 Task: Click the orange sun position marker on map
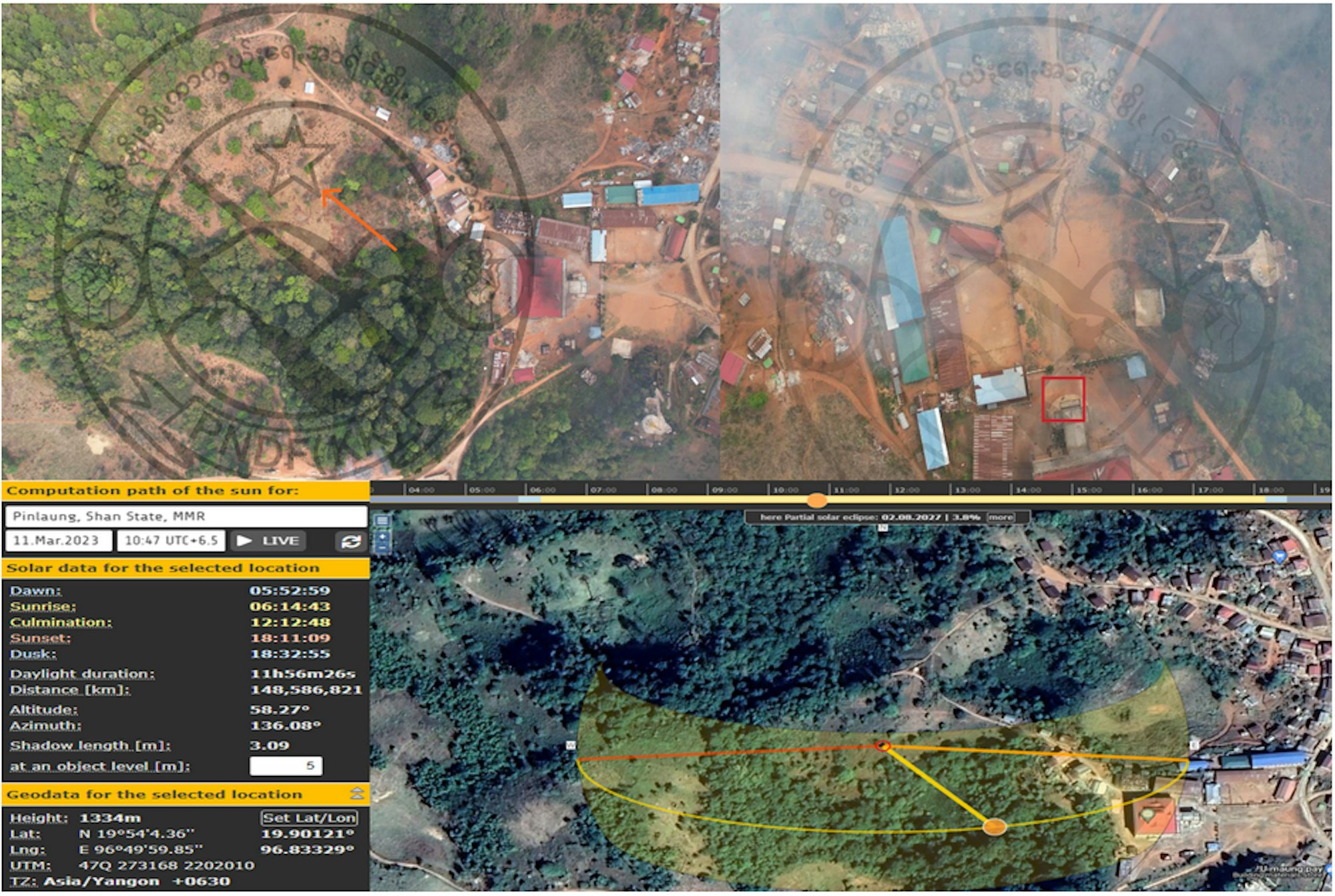tap(995, 829)
